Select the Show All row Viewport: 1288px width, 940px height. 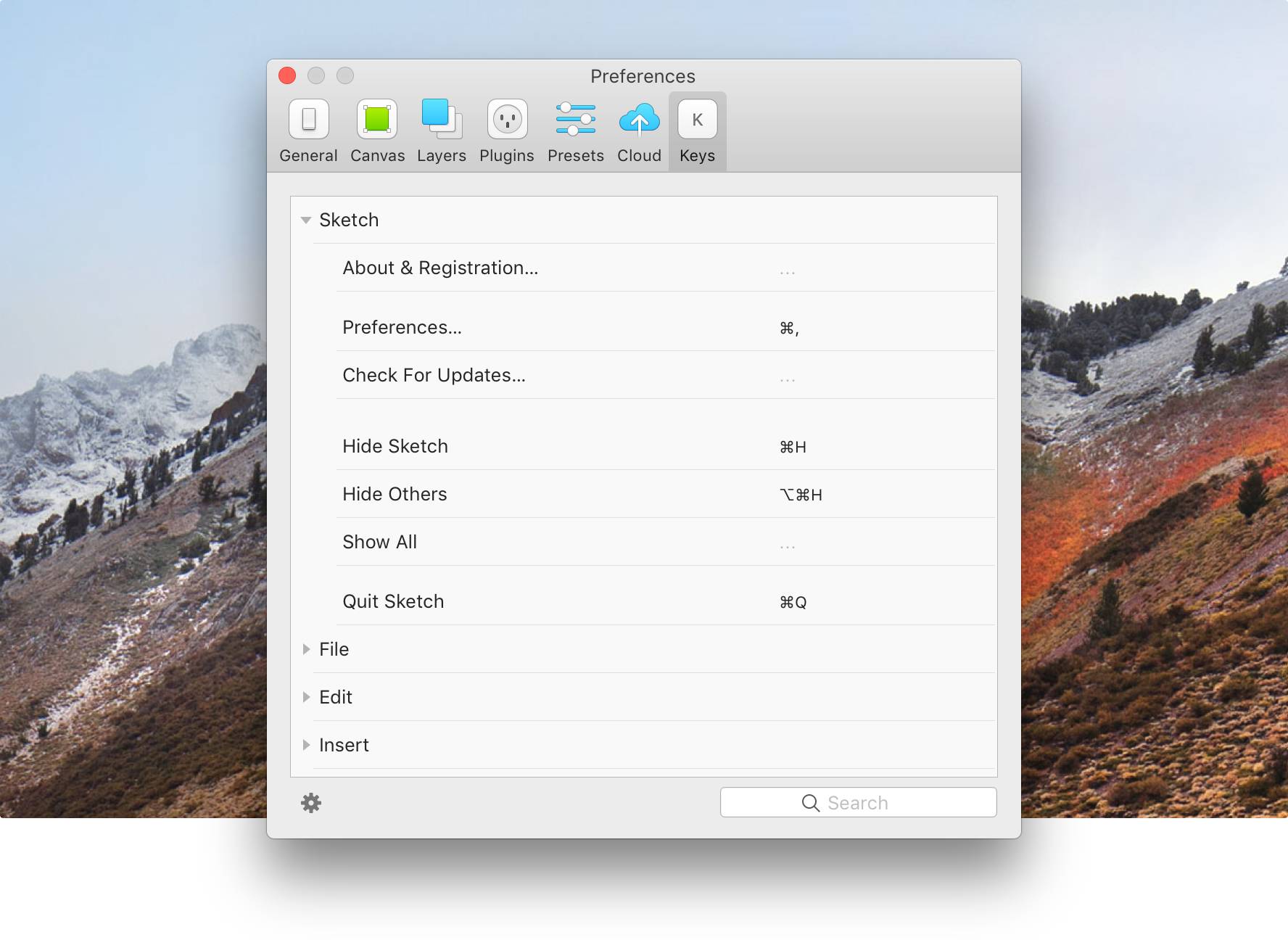click(x=666, y=542)
